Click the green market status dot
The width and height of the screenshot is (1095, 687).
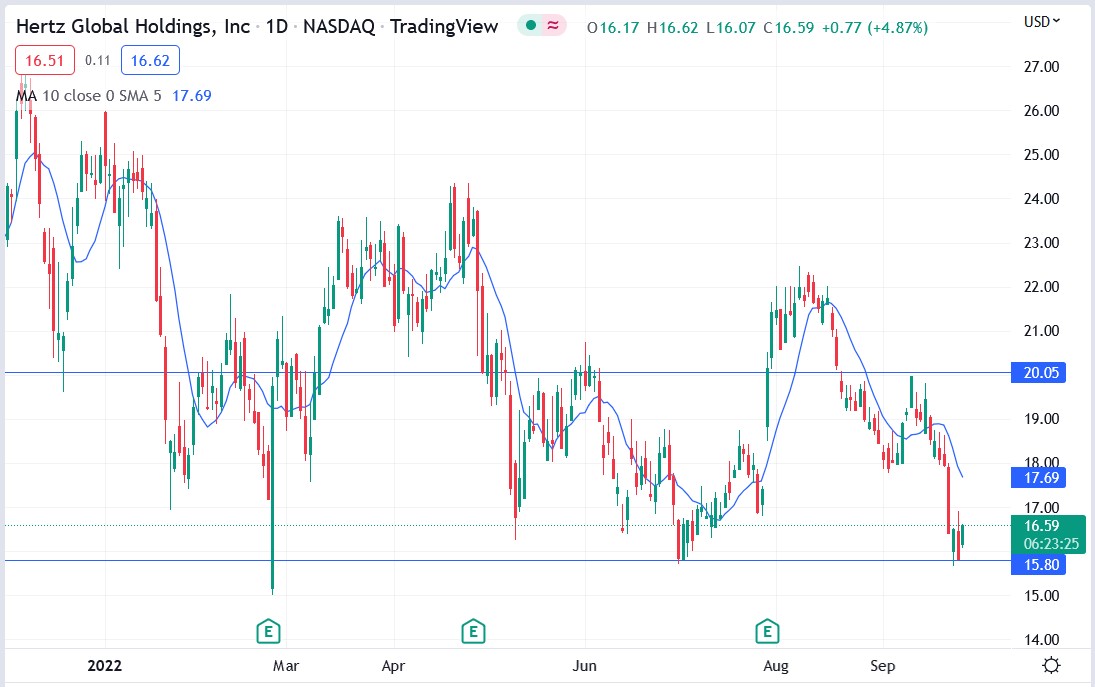point(529,26)
